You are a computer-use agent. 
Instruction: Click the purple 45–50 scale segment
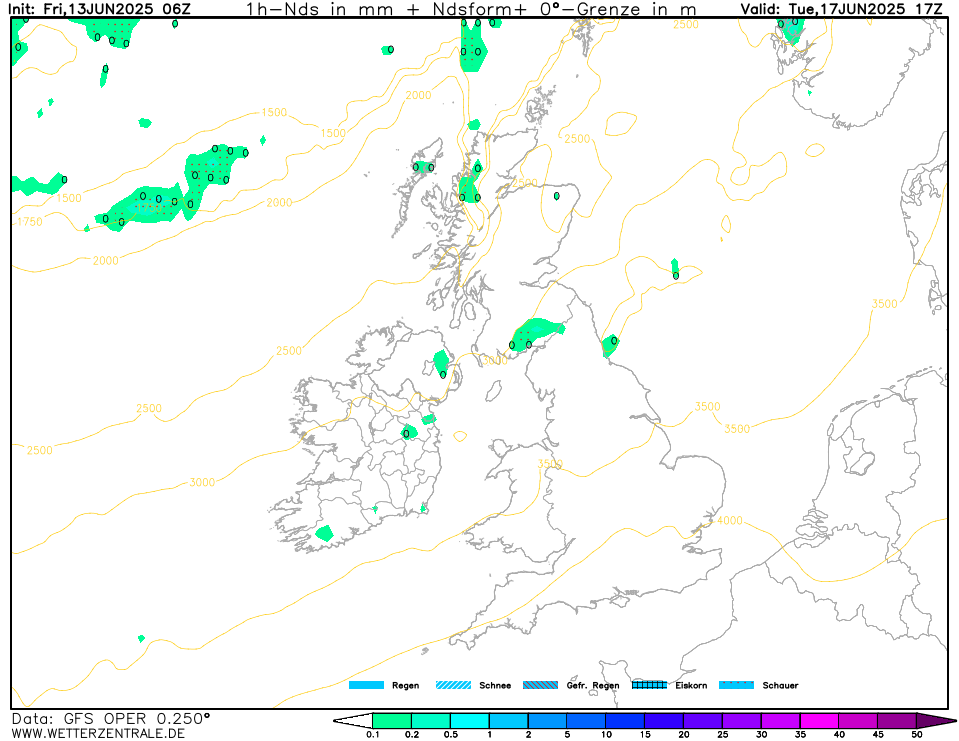tap(897, 721)
